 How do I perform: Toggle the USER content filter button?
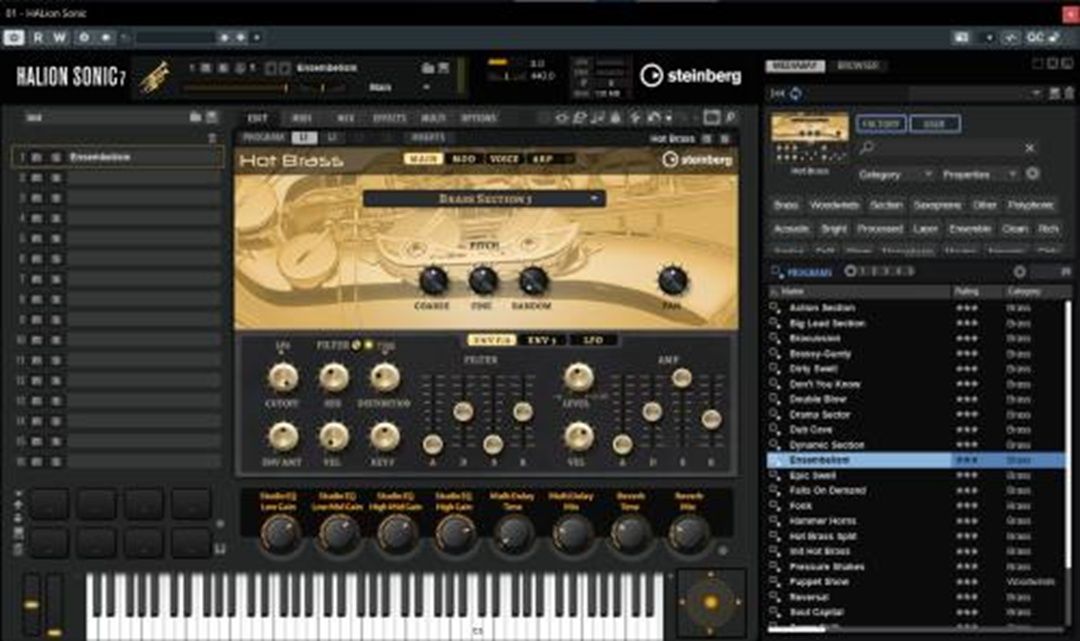(x=934, y=123)
